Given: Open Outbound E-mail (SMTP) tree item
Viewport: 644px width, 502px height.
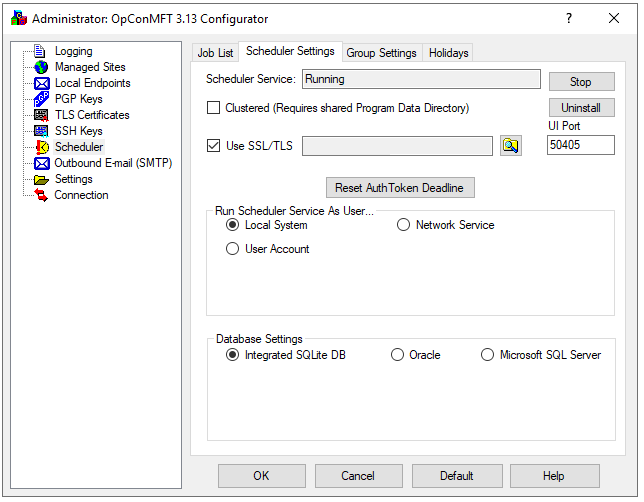Looking at the screenshot, I should tap(113, 163).
